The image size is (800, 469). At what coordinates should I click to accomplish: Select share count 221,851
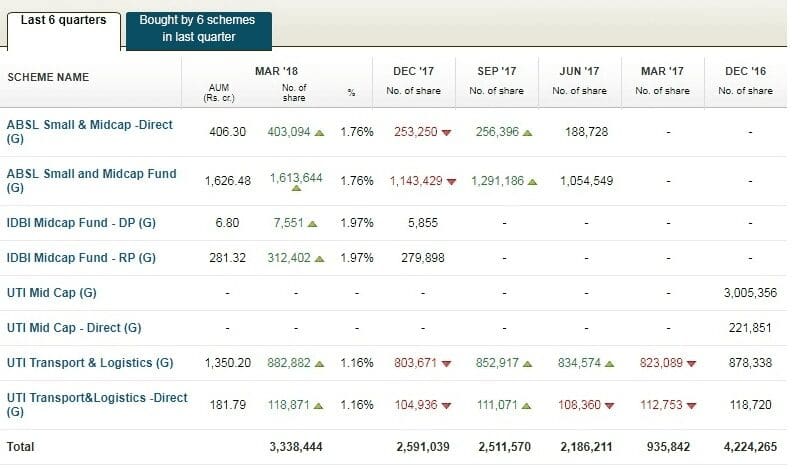point(750,328)
